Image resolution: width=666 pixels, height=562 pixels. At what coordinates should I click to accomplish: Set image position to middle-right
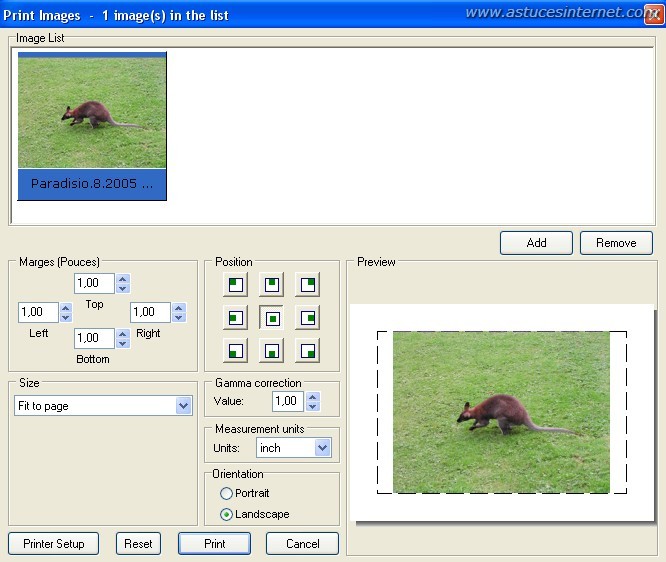[x=308, y=317]
